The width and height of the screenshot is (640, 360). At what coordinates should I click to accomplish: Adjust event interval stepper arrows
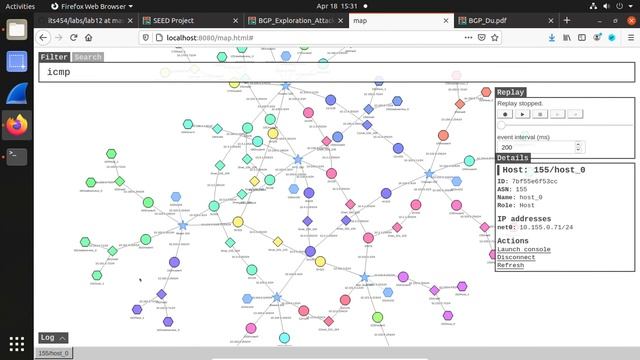coord(578,147)
